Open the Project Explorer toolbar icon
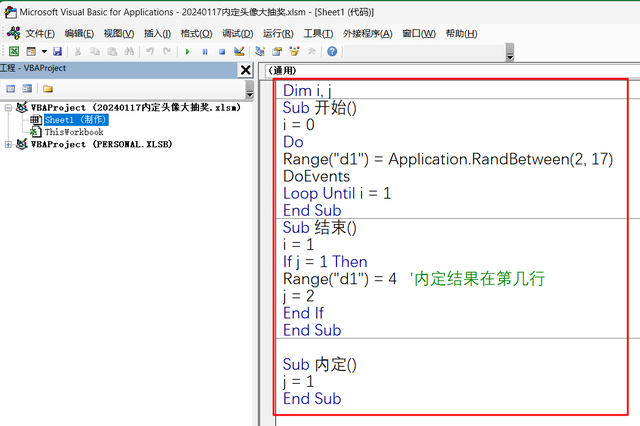The width and height of the screenshot is (640, 426). pyautogui.click(x=260, y=51)
